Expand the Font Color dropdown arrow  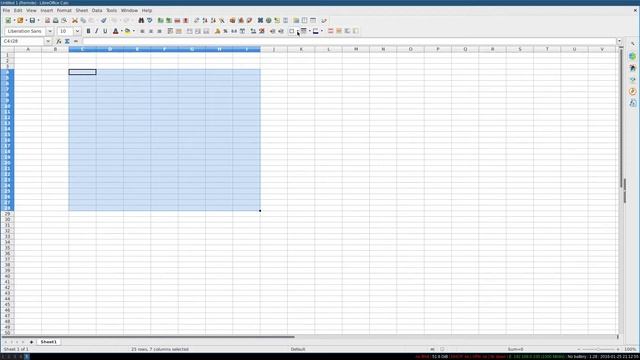point(122,31)
